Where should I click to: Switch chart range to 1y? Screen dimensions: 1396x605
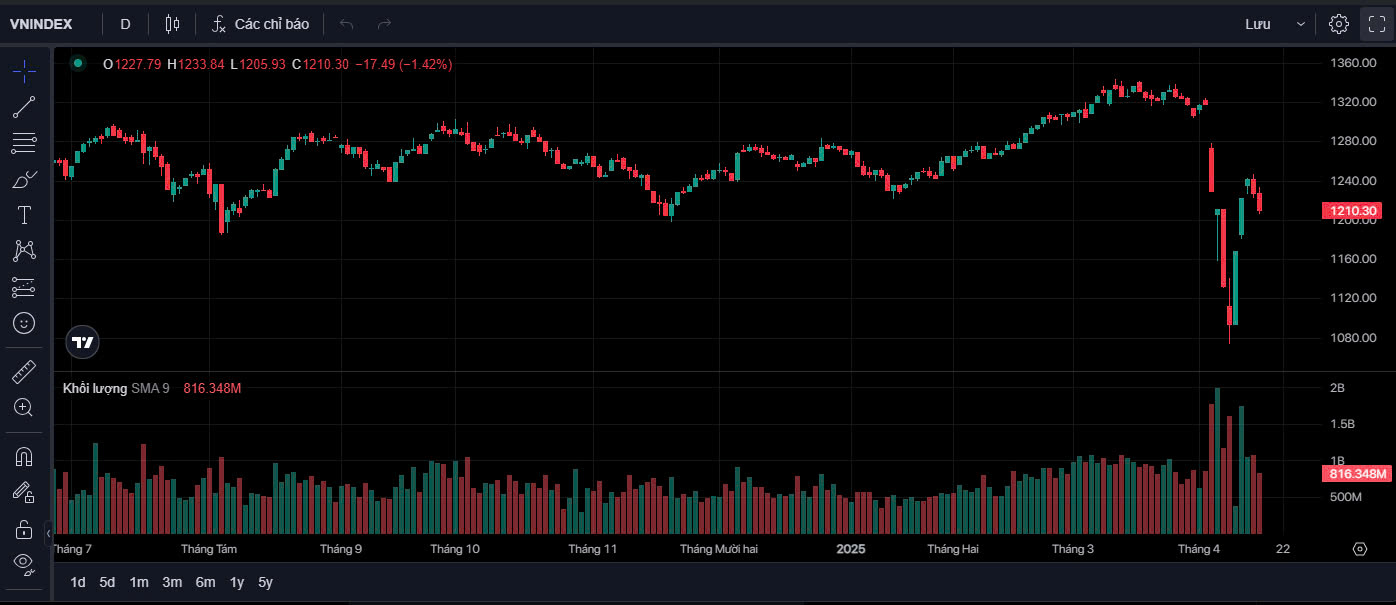pos(237,582)
